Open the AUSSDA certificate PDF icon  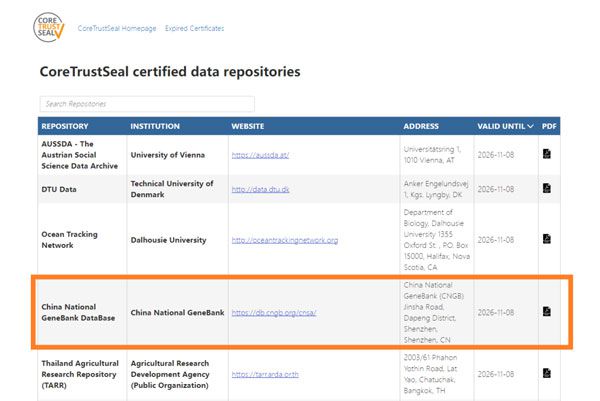pos(547,154)
